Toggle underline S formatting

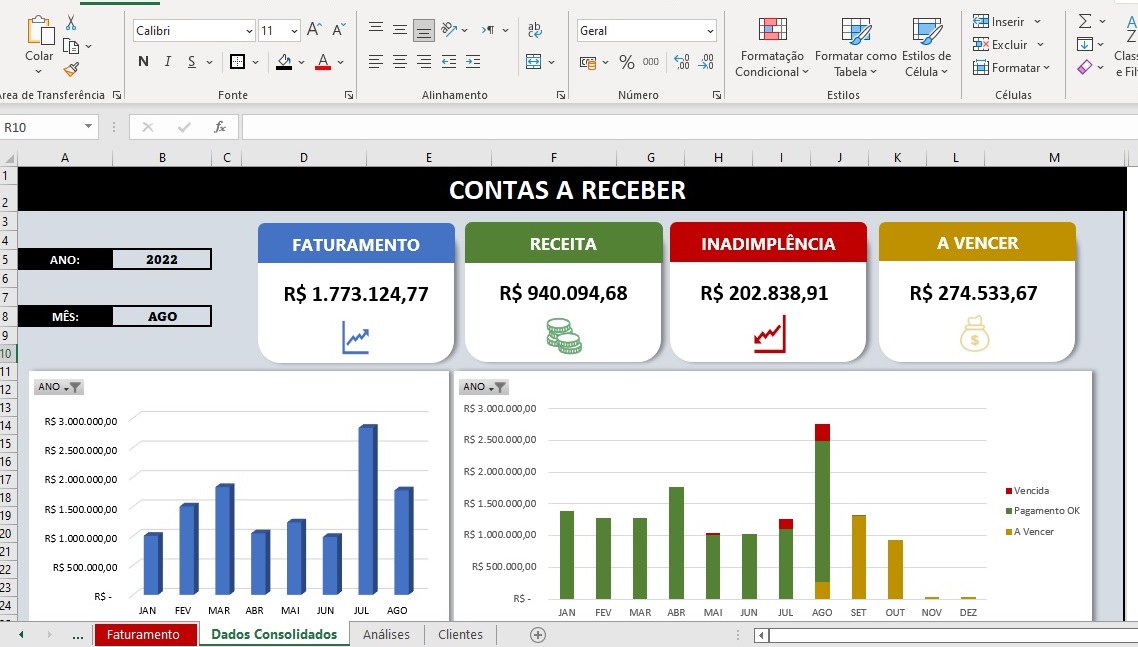point(192,62)
